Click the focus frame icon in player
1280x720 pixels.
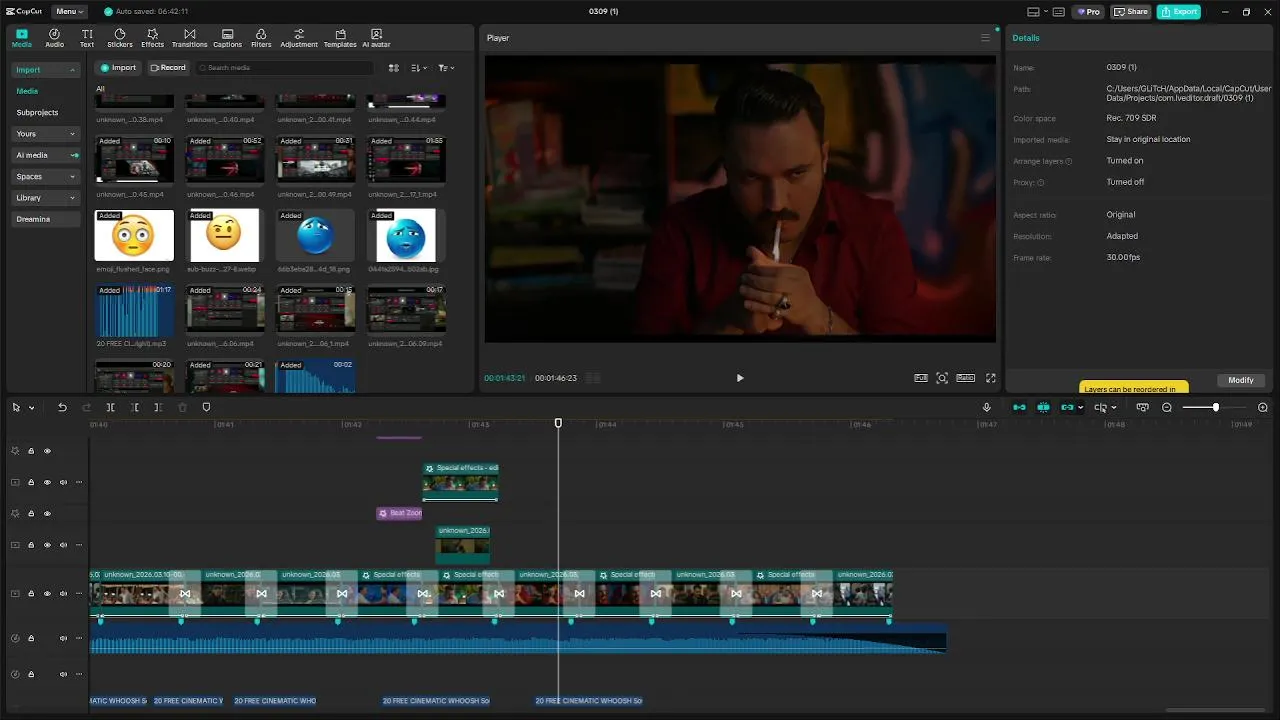tap(942, 378)
